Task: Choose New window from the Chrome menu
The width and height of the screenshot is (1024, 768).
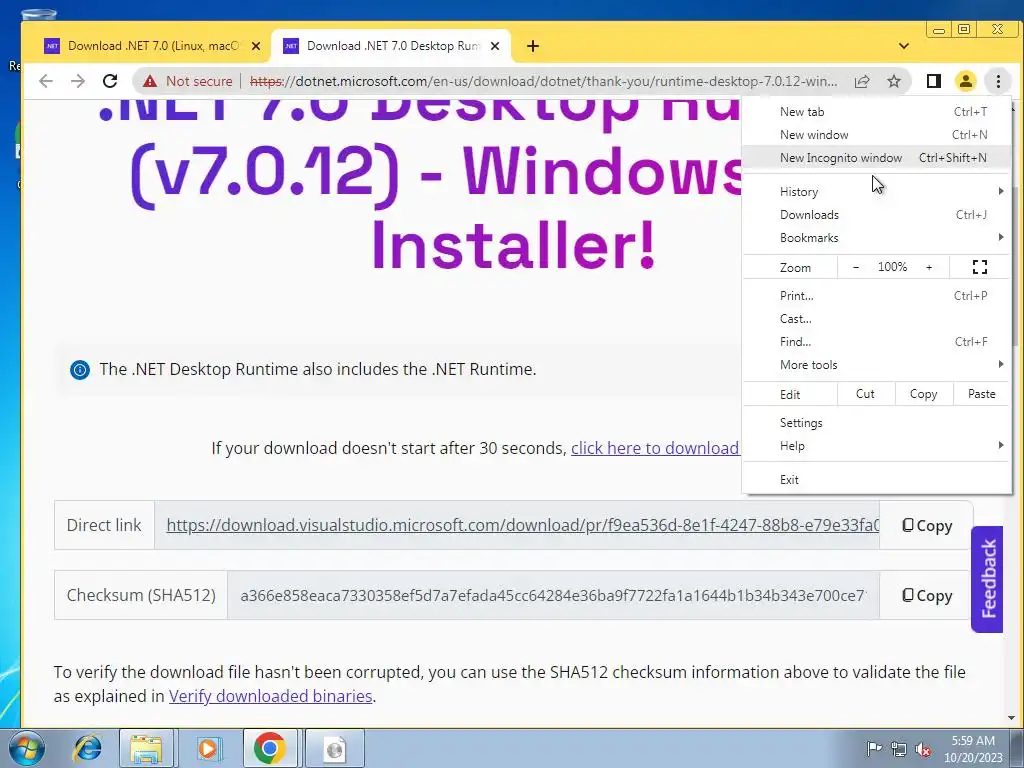Action: pos(876,135)
